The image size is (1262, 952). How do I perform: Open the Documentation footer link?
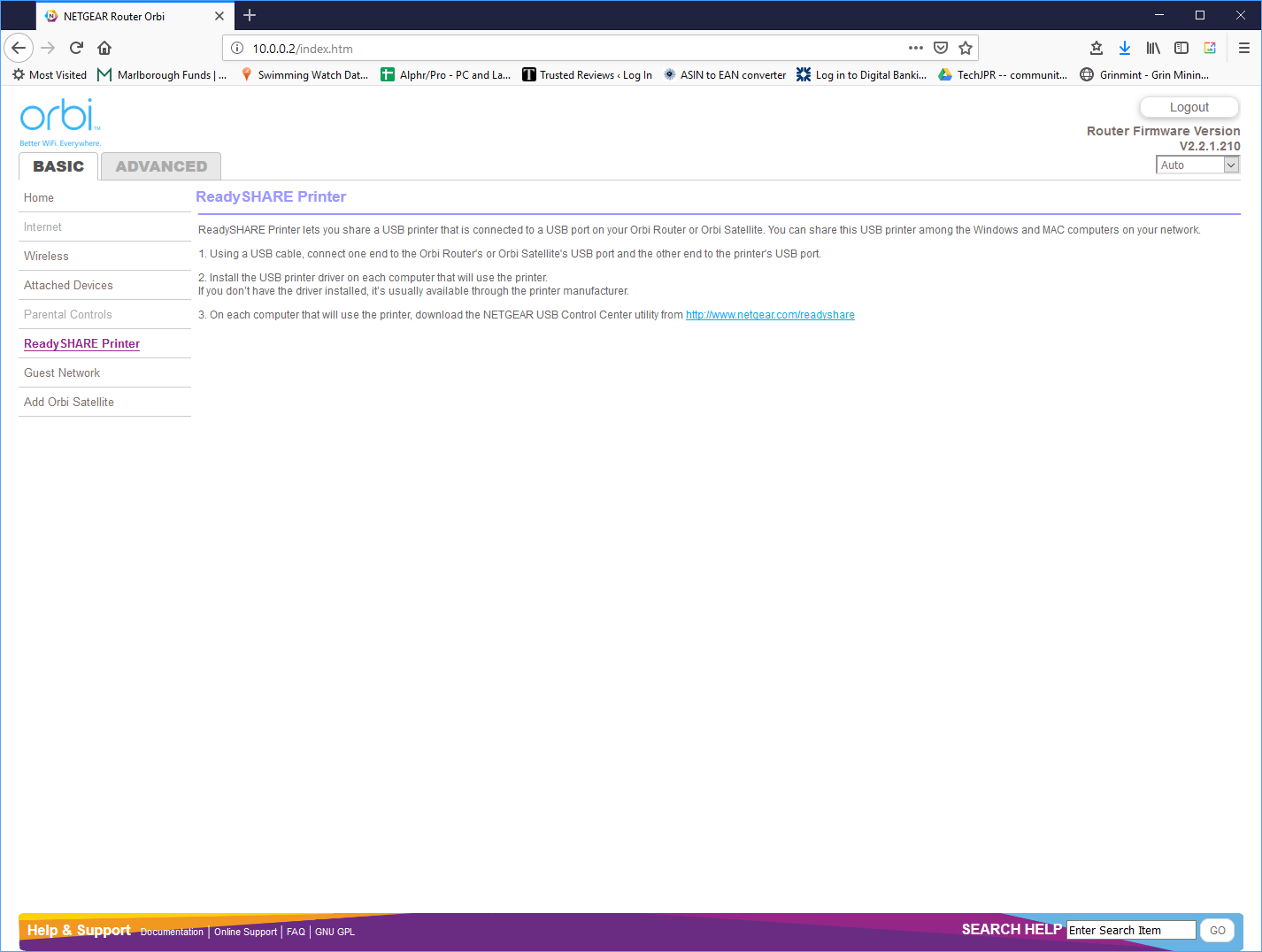(x=172, y=932)
